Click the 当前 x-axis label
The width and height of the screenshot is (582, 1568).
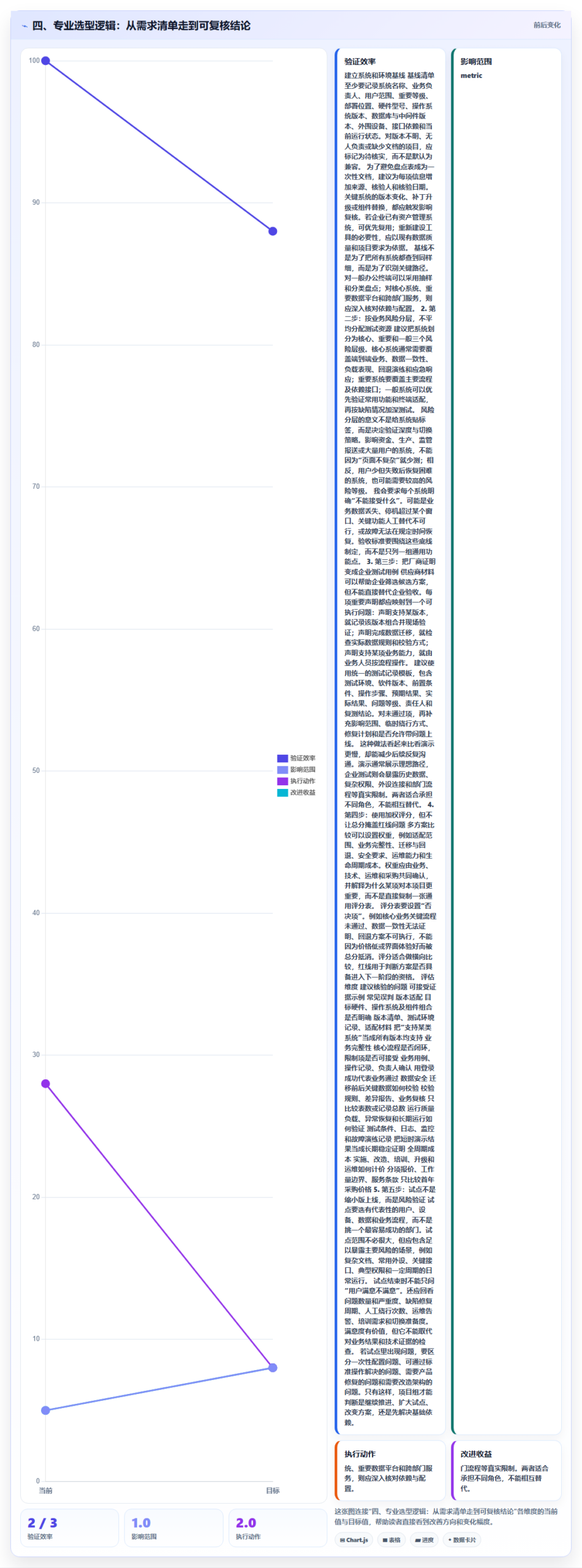click(45, 1491)
